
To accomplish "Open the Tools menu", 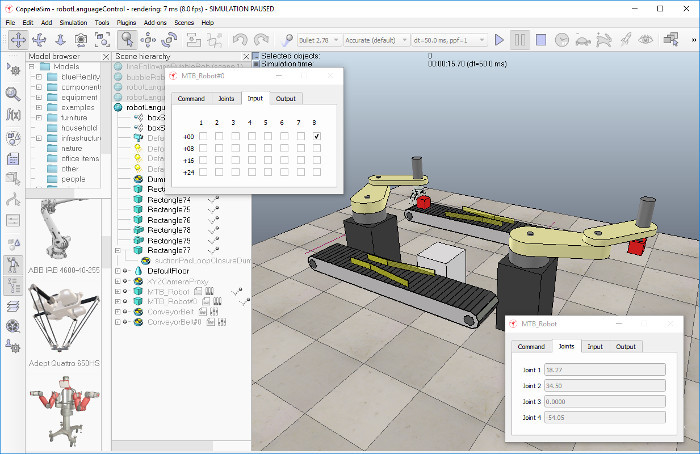I will pyautogui.click(x=102, y=22).
